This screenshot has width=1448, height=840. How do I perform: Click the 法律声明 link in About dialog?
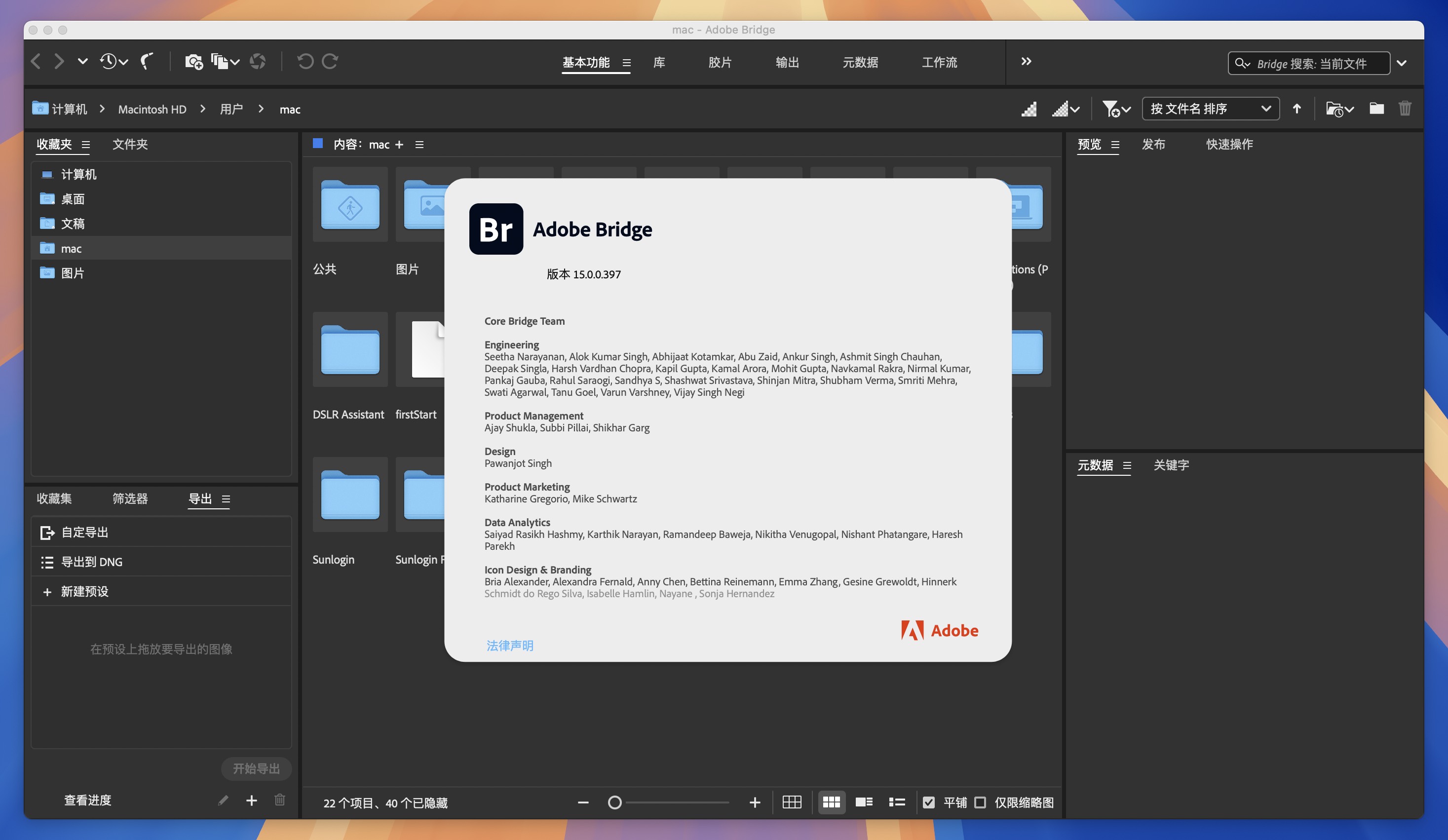(510, 645)
